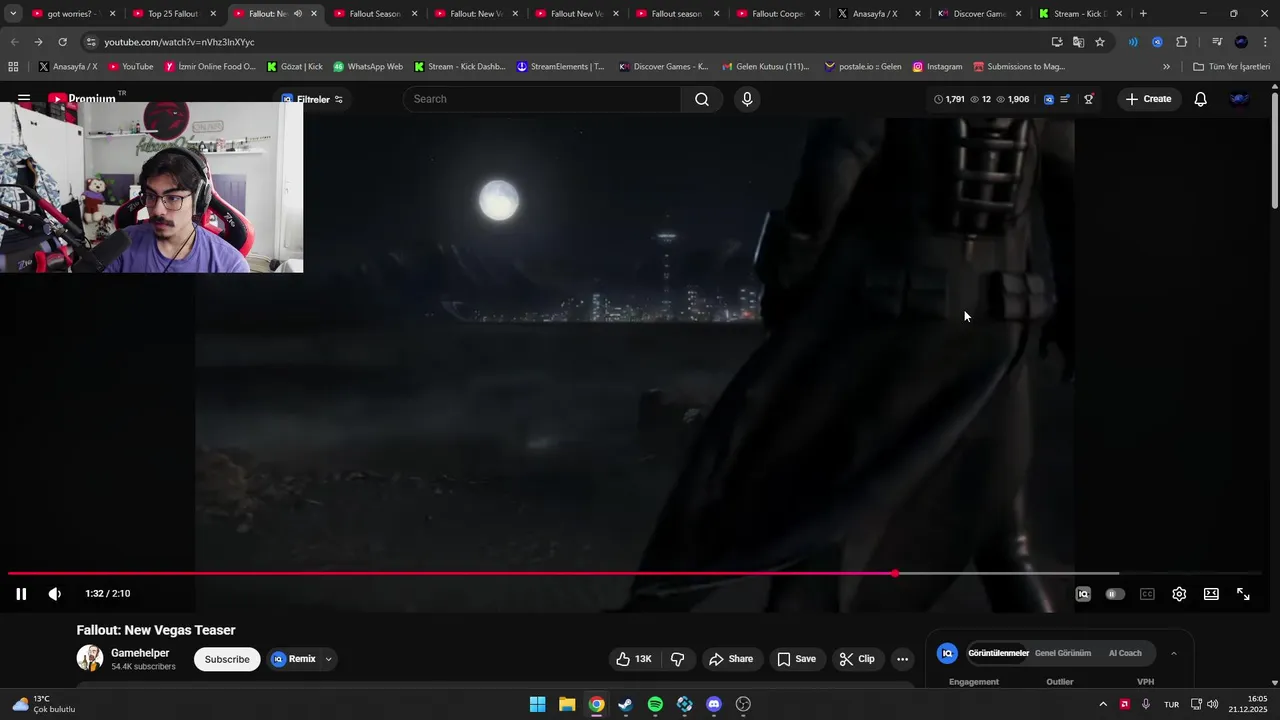Open the vidIQ list icon in header
Viewport: 1280px width, 720px height.
1066,99
